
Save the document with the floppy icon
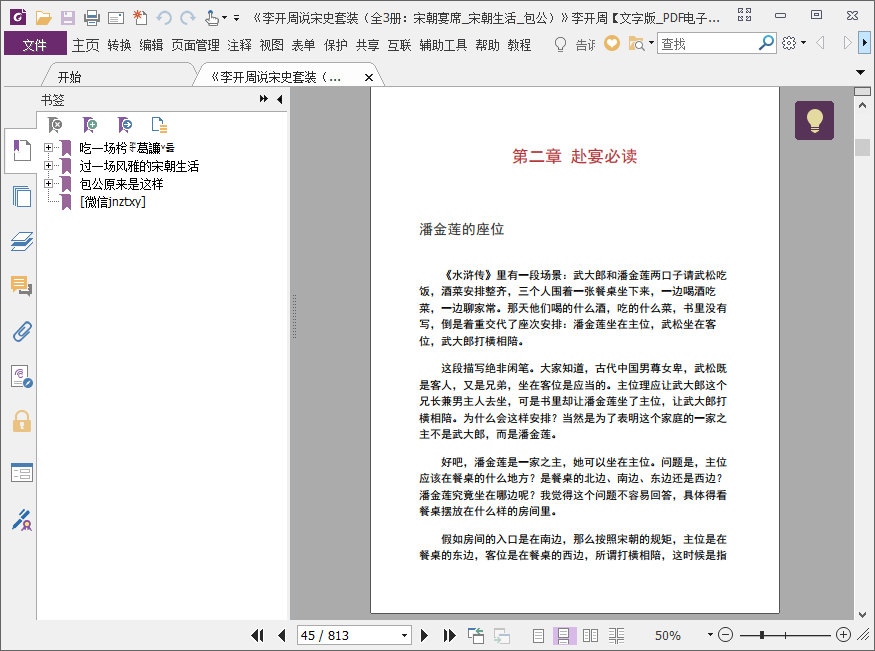(68, 18)
